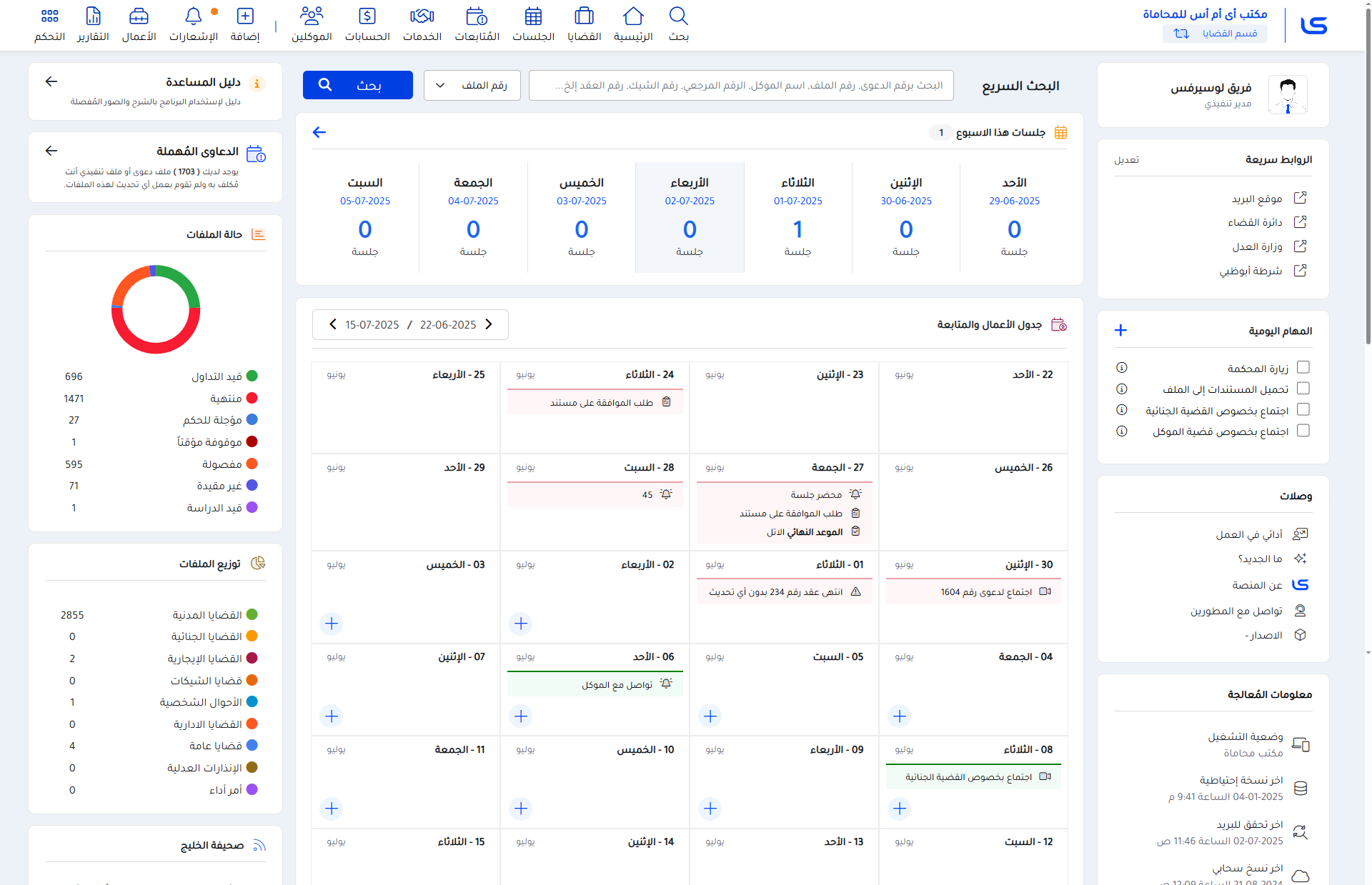
Task: Click the Add (إضافة) plus icon
Action: tap(245, 16)
